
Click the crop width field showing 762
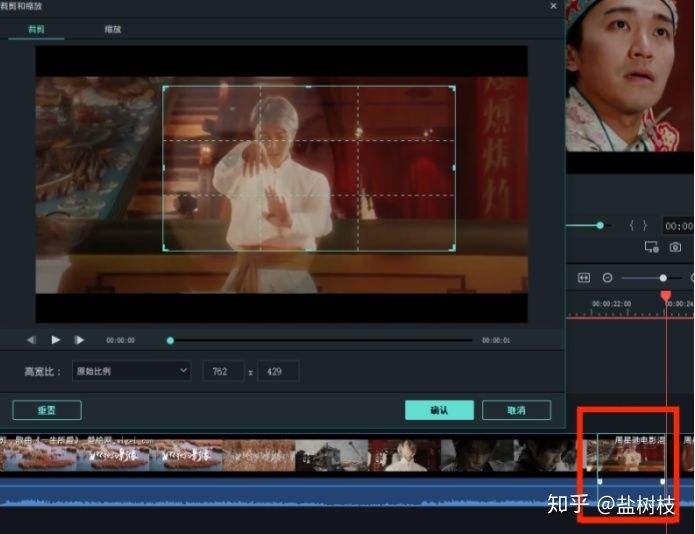point(223,371)
